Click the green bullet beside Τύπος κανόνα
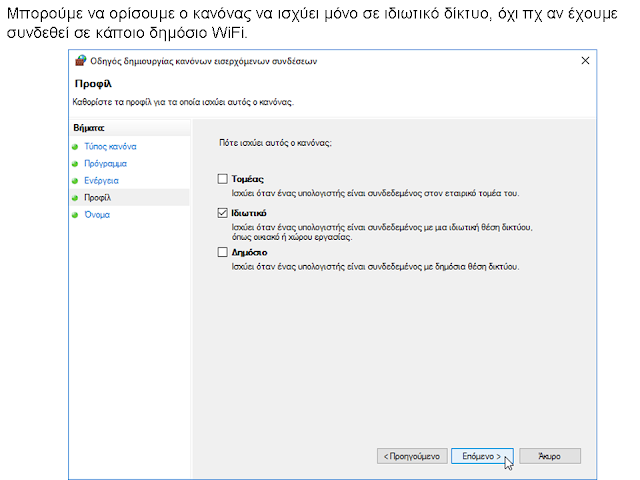 click(x=75, y=147)
